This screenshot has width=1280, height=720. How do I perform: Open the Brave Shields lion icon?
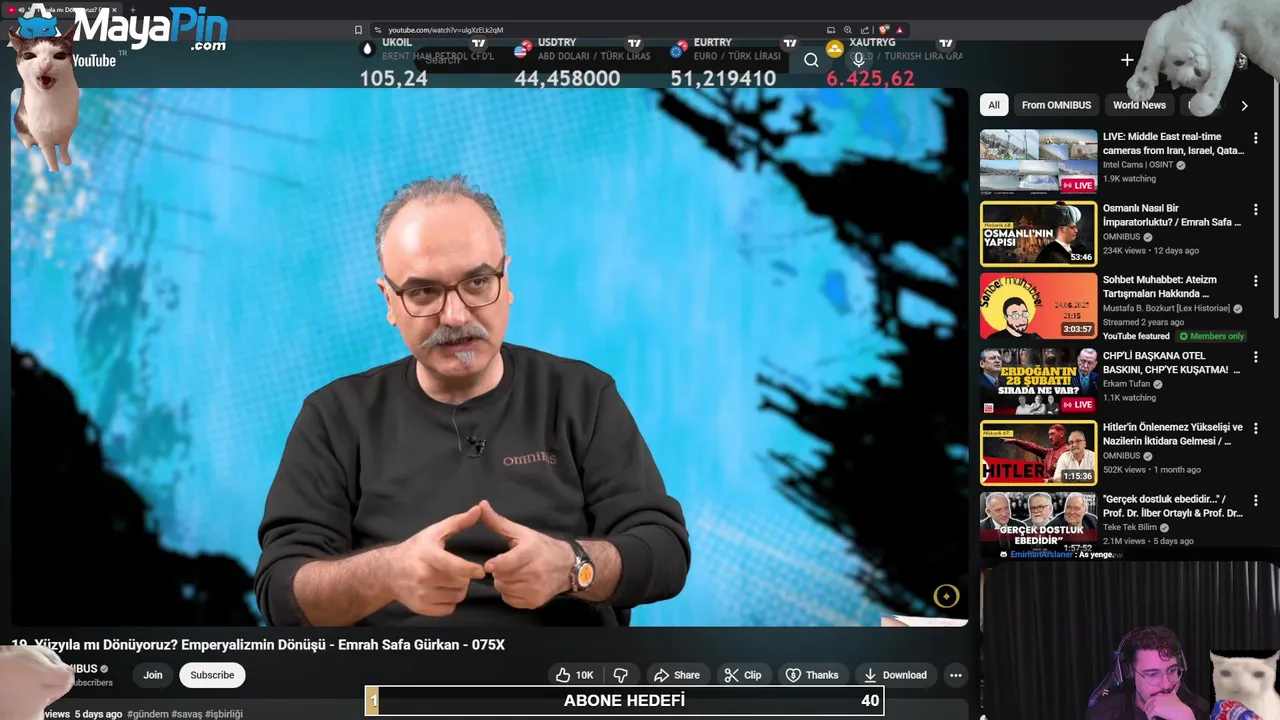point(883,30)
